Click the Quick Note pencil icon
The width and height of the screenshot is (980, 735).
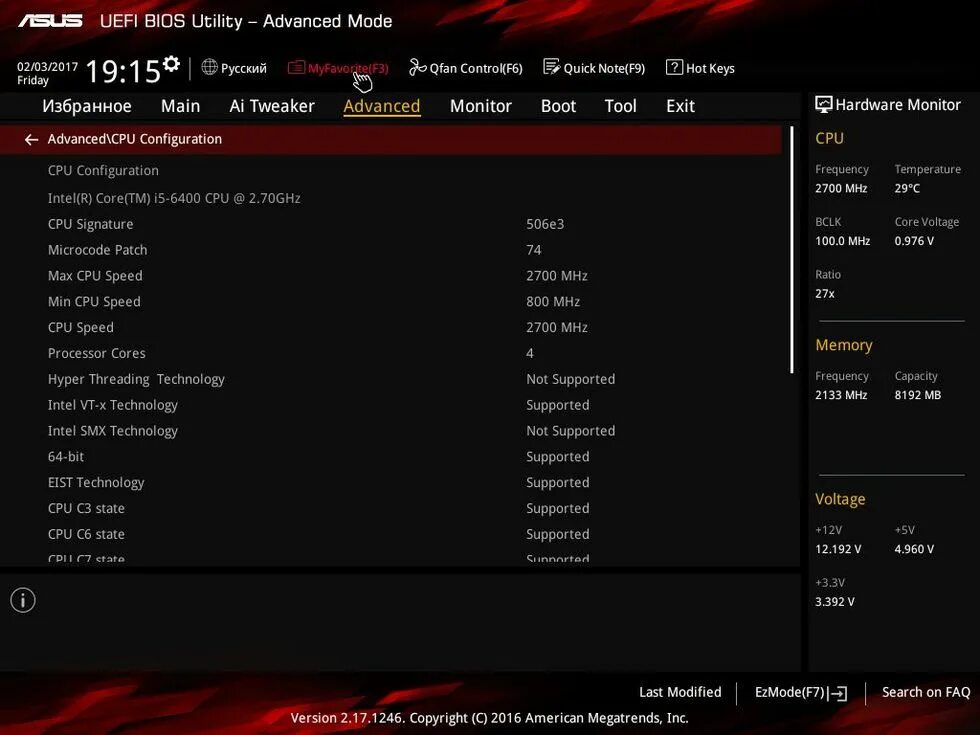coord(551,67)
